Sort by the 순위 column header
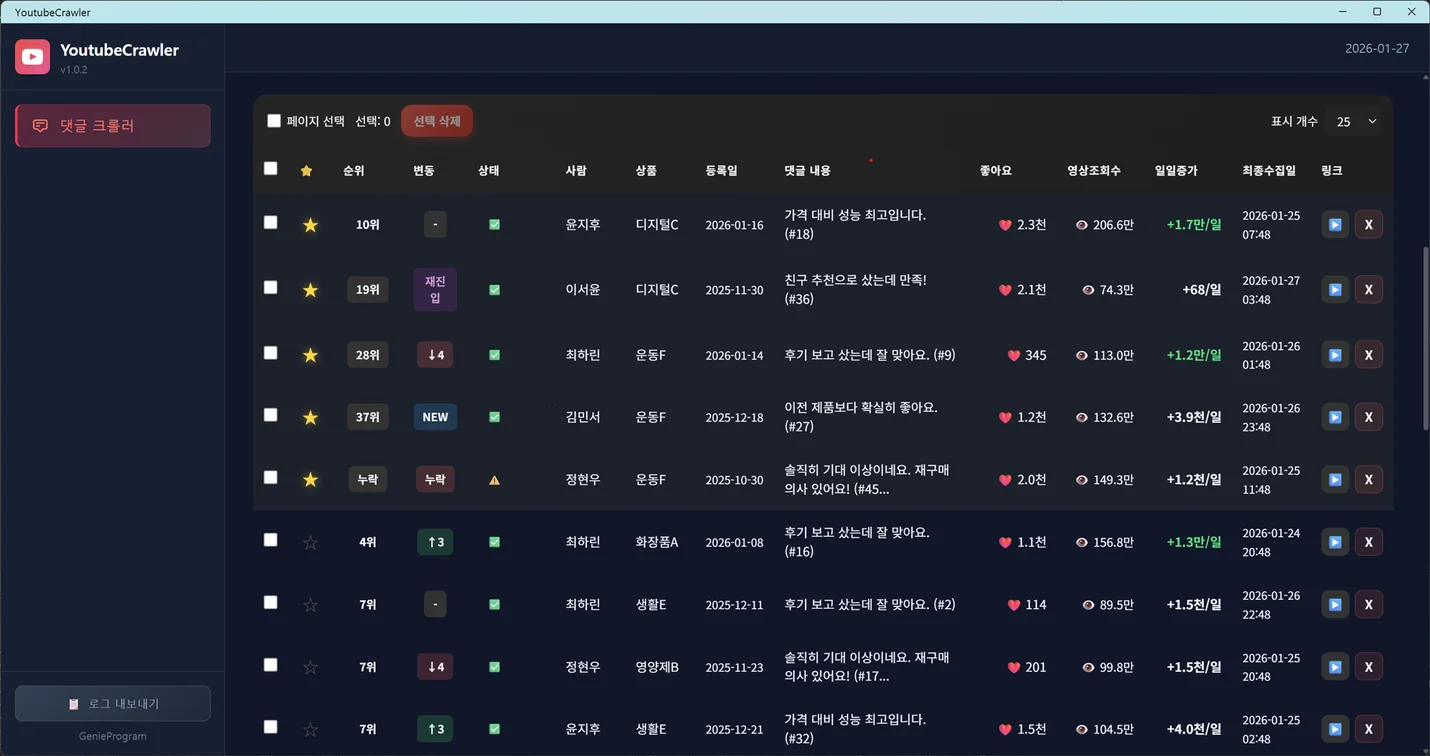 coord(354,171)
